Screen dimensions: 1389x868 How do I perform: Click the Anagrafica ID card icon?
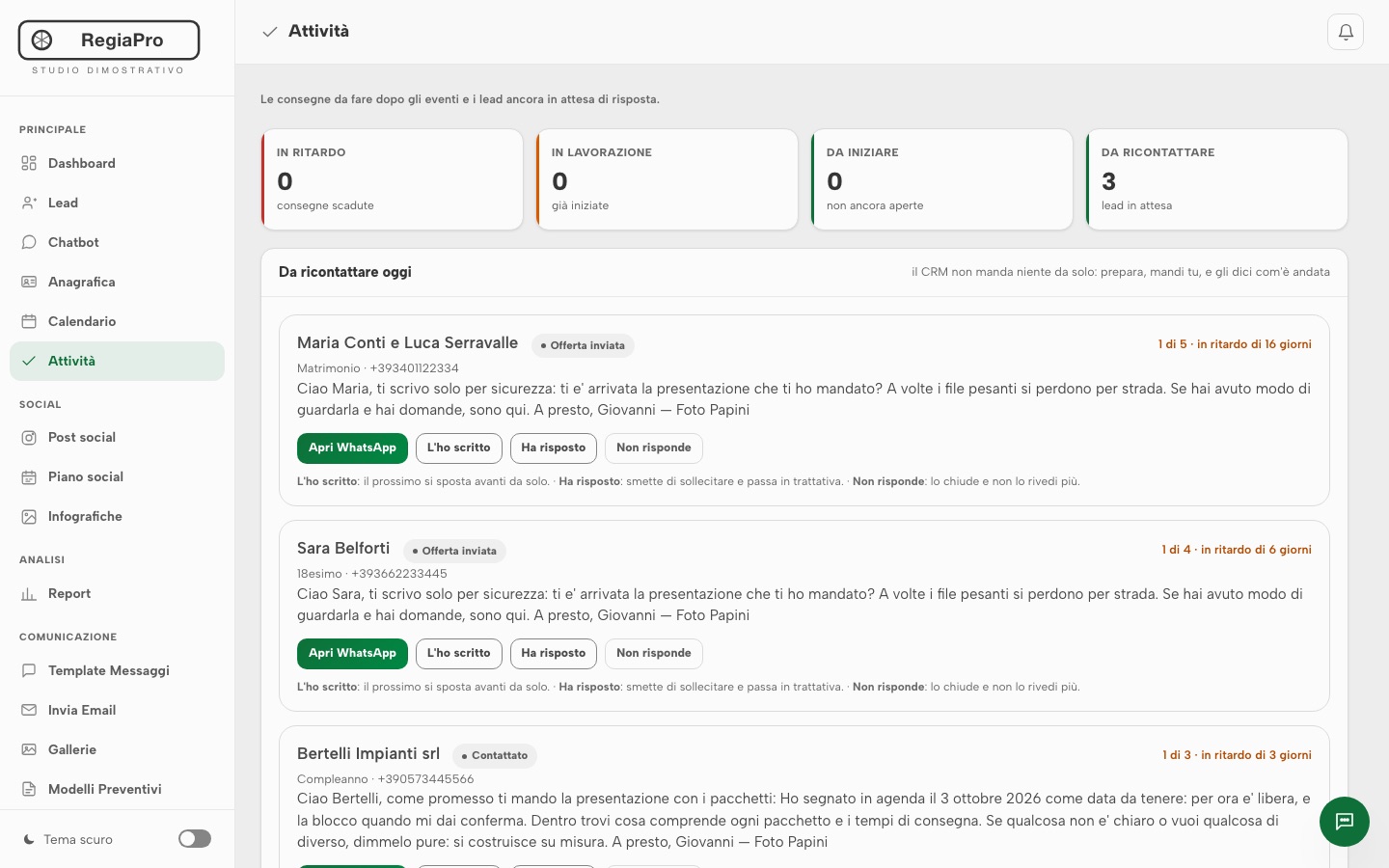pyautogui.click(x=29, y=282)
